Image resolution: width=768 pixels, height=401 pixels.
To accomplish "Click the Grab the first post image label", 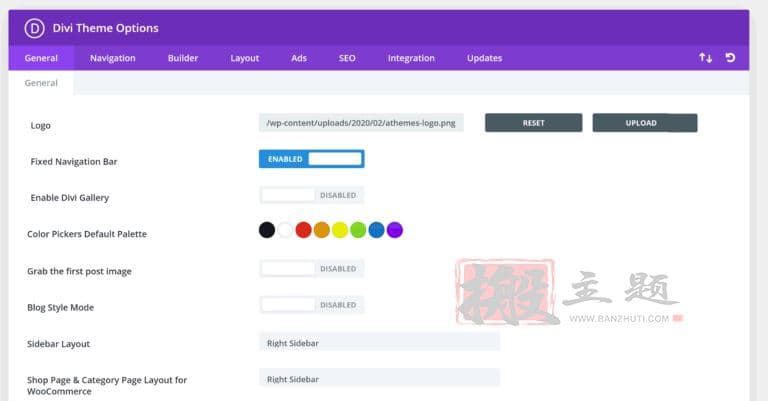I will [79, 271].
